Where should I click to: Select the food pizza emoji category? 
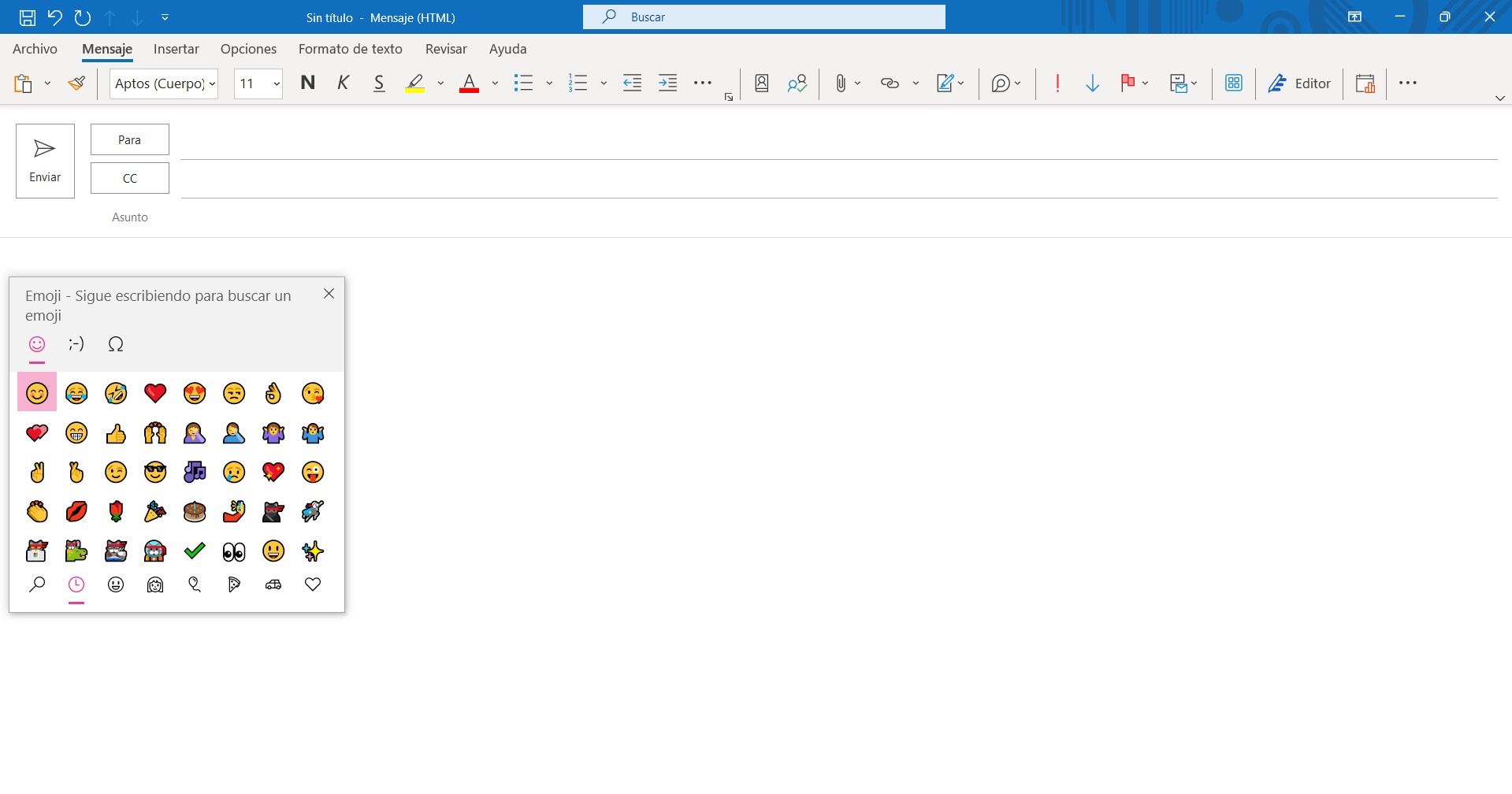coord(234,584)
